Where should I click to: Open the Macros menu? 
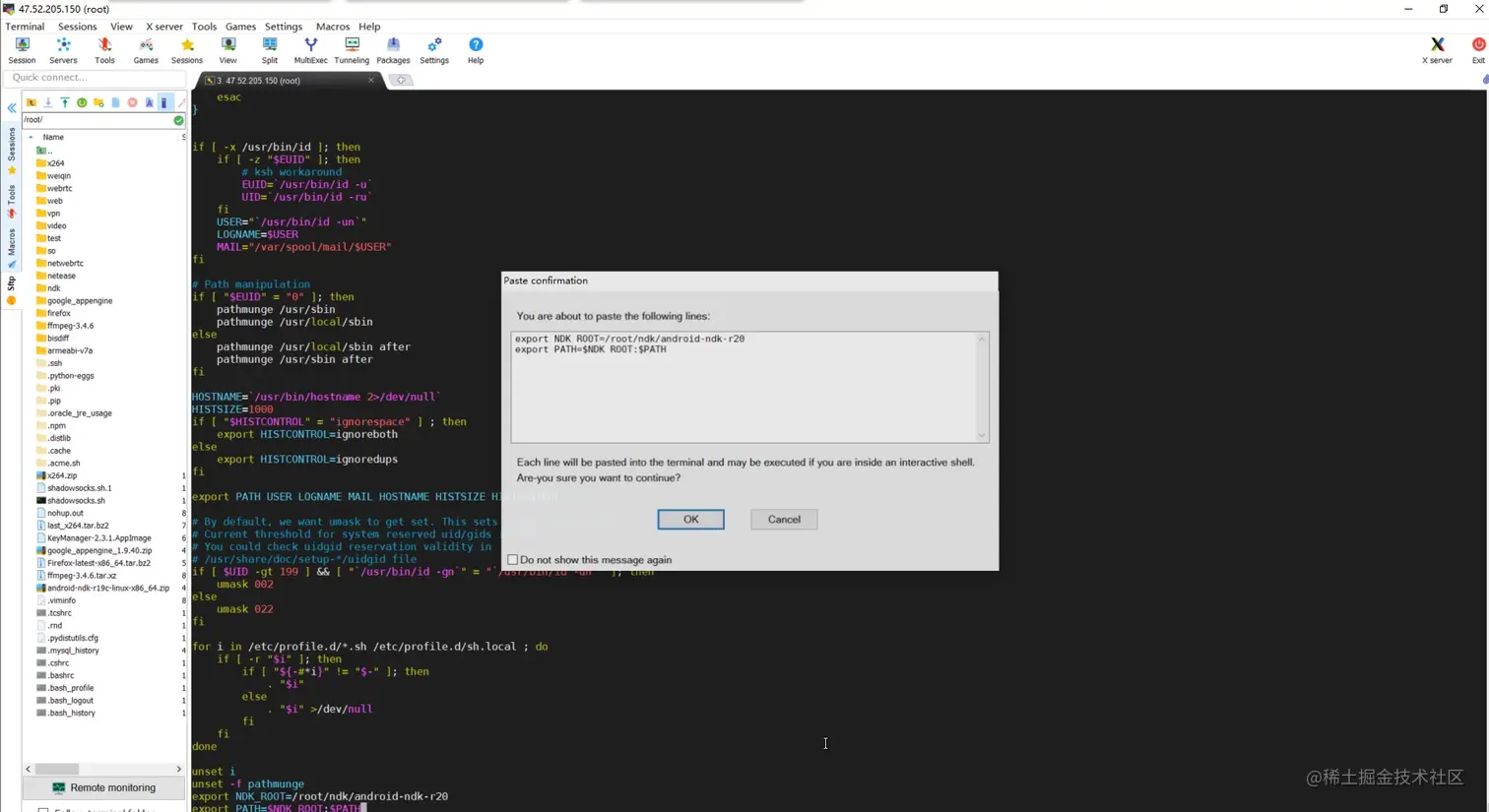click(x=332, y=27)
